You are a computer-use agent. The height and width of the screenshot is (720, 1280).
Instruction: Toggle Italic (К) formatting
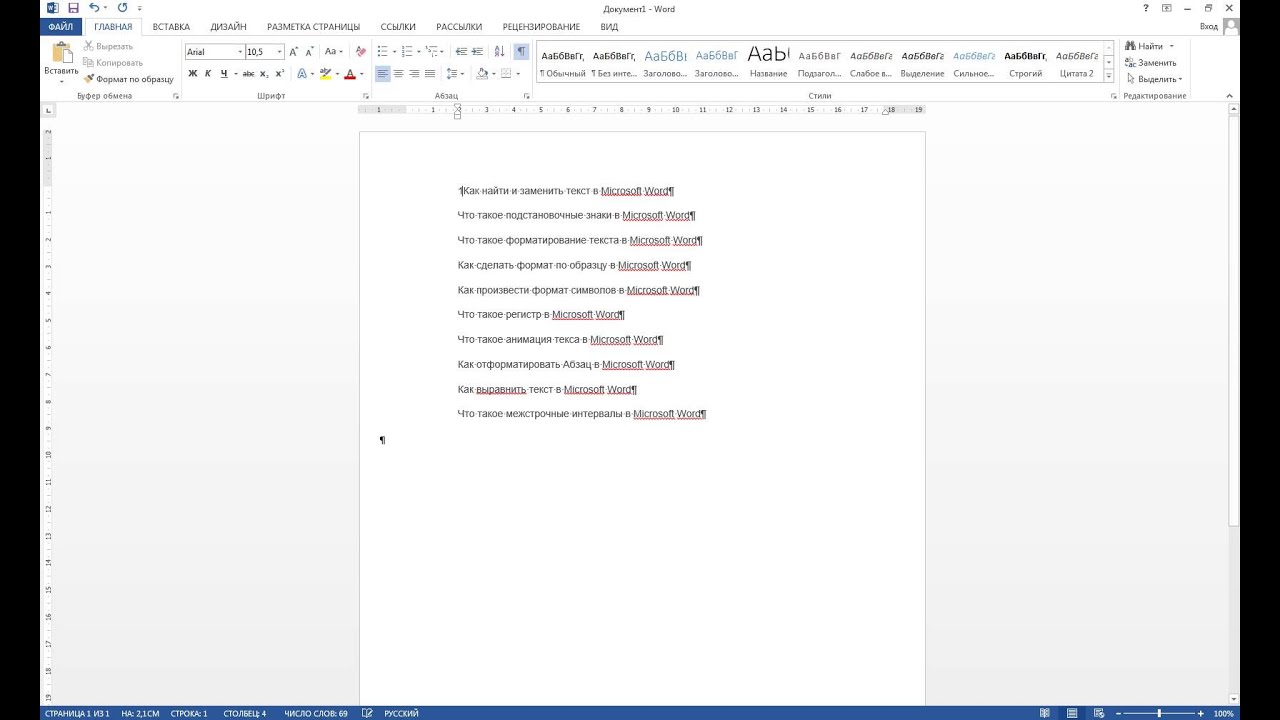tap(208, 74)
